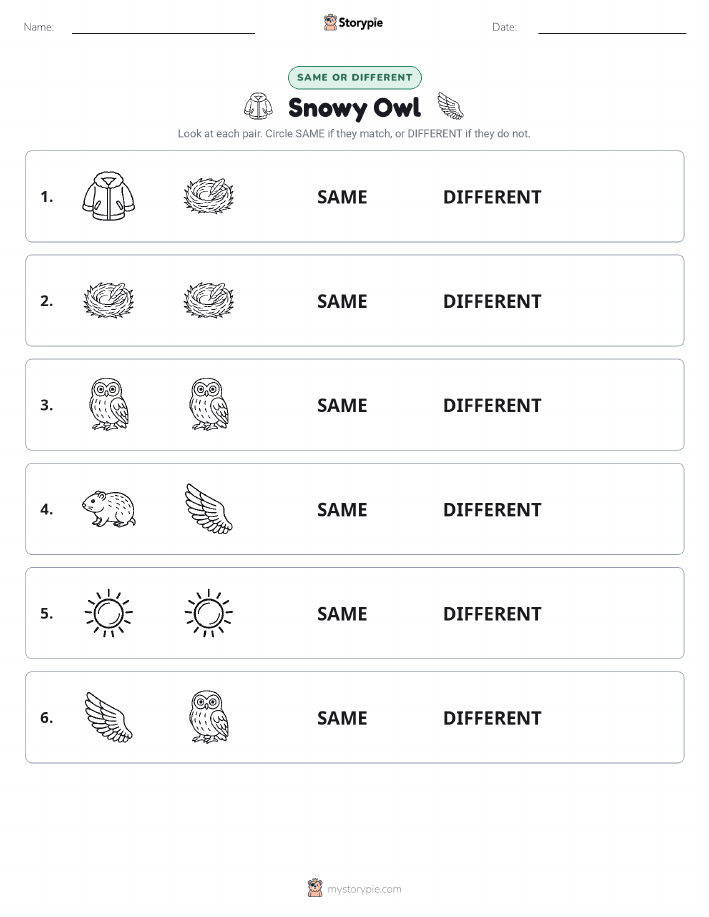Choose DIFFERENT for pair 6
The width and height of the screenshot is (709, 917).
[x=492, y=718]
